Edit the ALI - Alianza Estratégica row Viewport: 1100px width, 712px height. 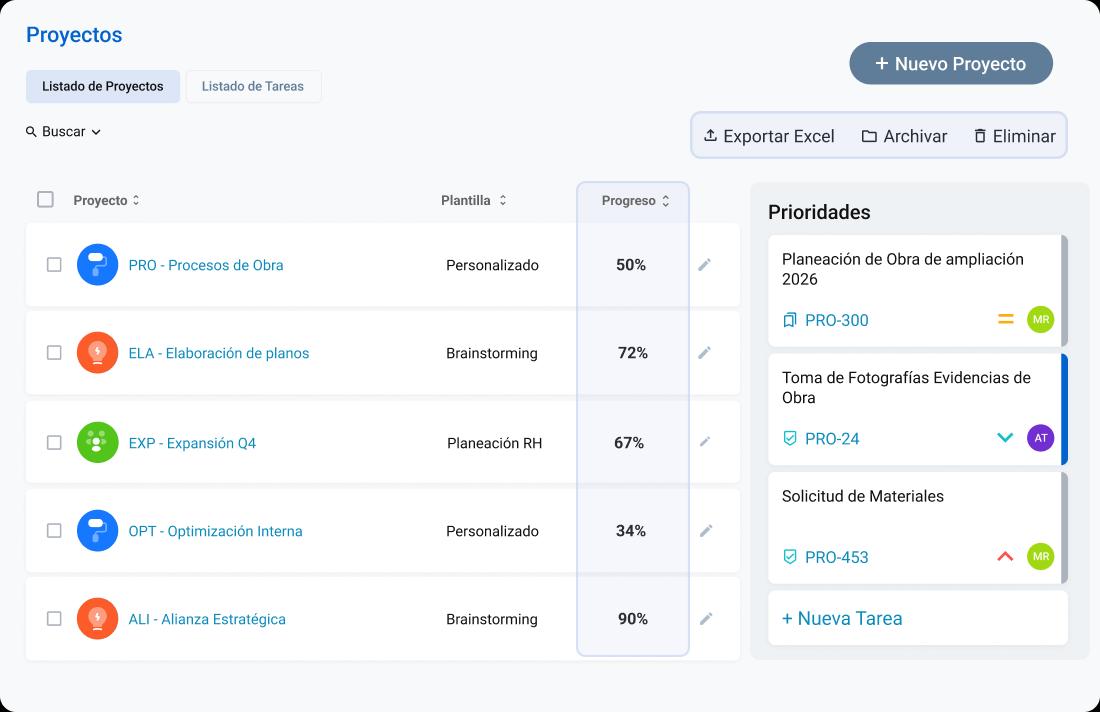coord(706,618)
